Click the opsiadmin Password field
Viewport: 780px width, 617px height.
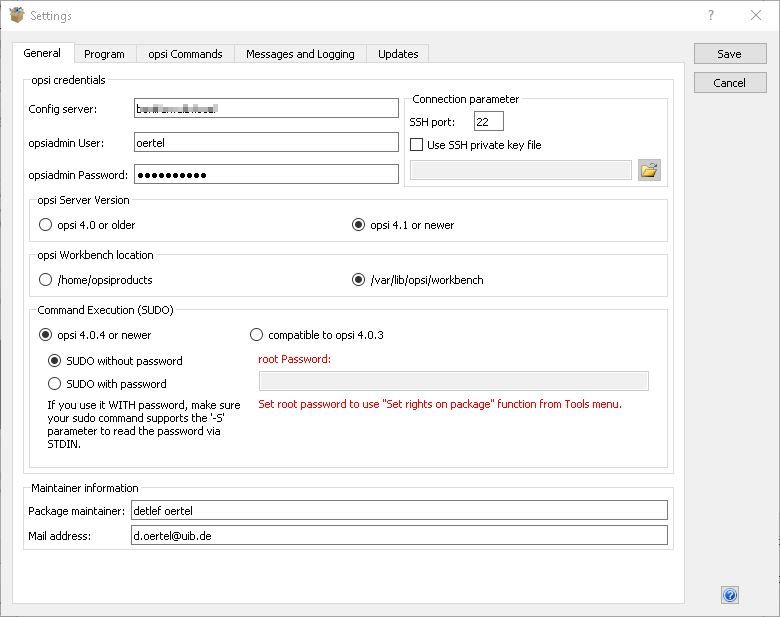[x=266, y=174]
